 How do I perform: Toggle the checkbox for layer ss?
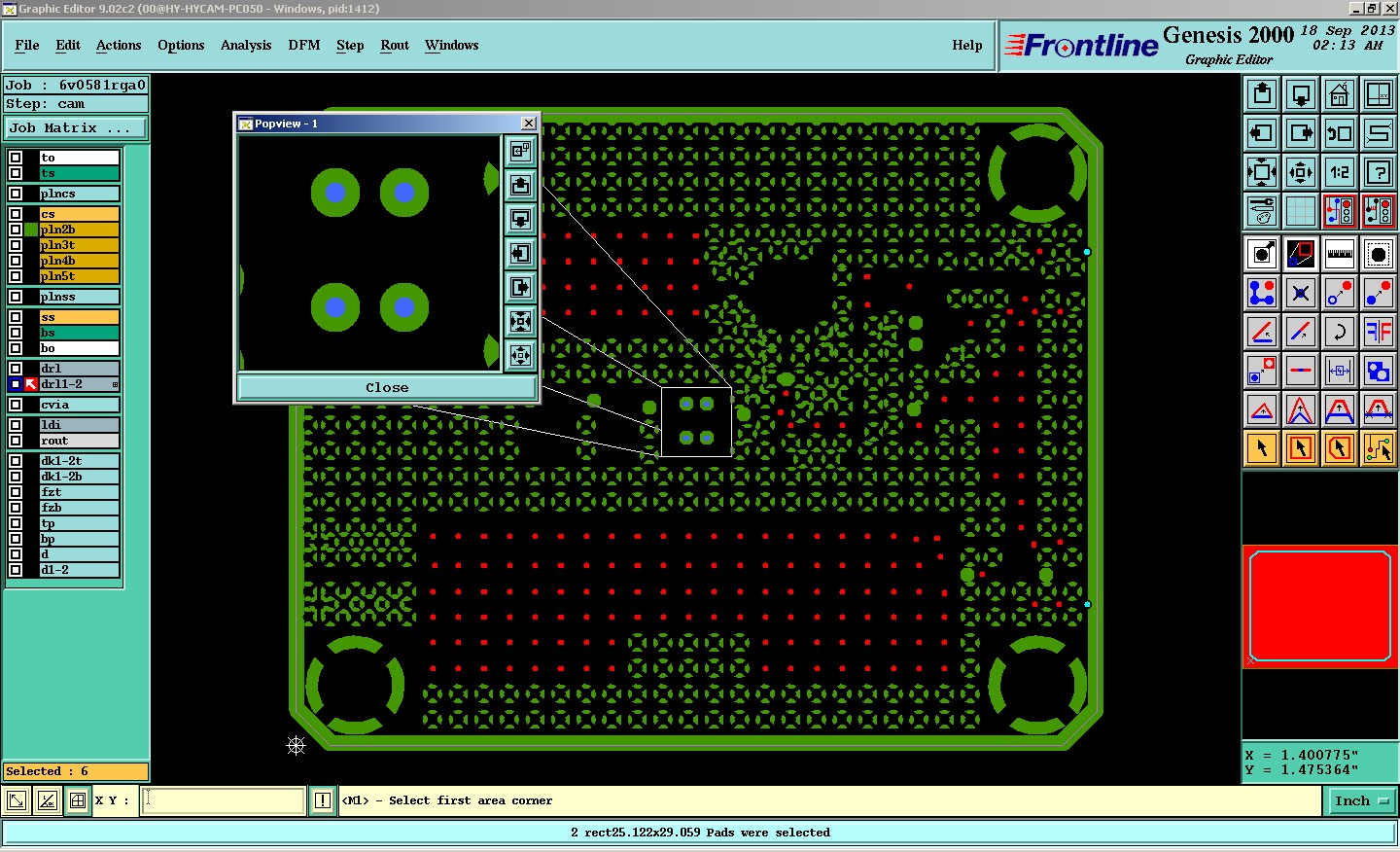16,317
